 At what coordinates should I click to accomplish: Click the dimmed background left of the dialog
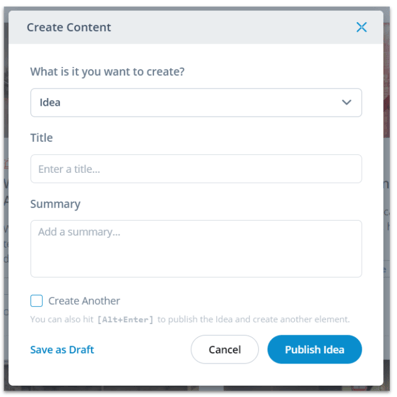pyautogui.click(x=6, y=200)
